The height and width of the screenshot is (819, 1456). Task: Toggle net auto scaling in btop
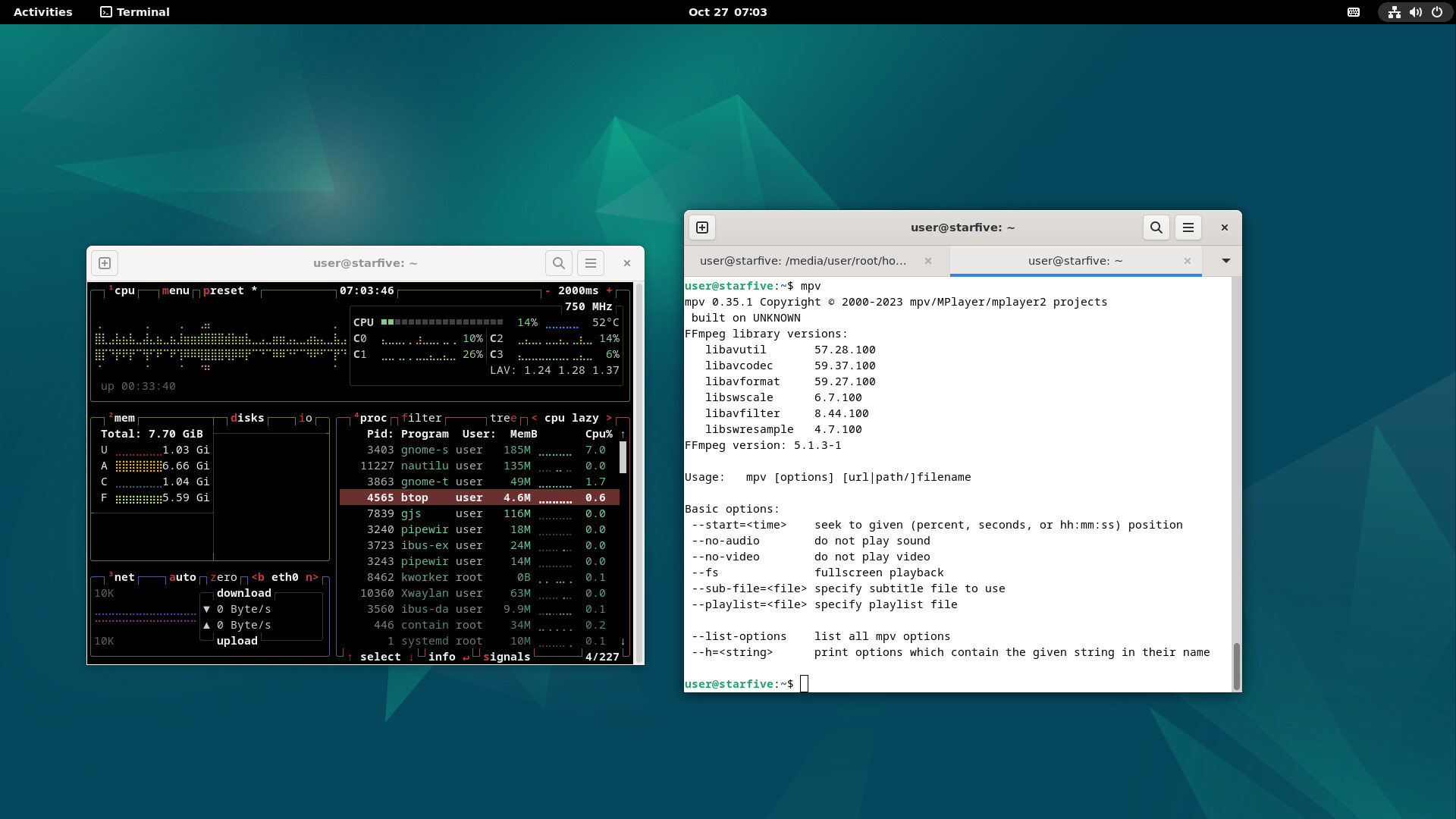tap(182, 577)
